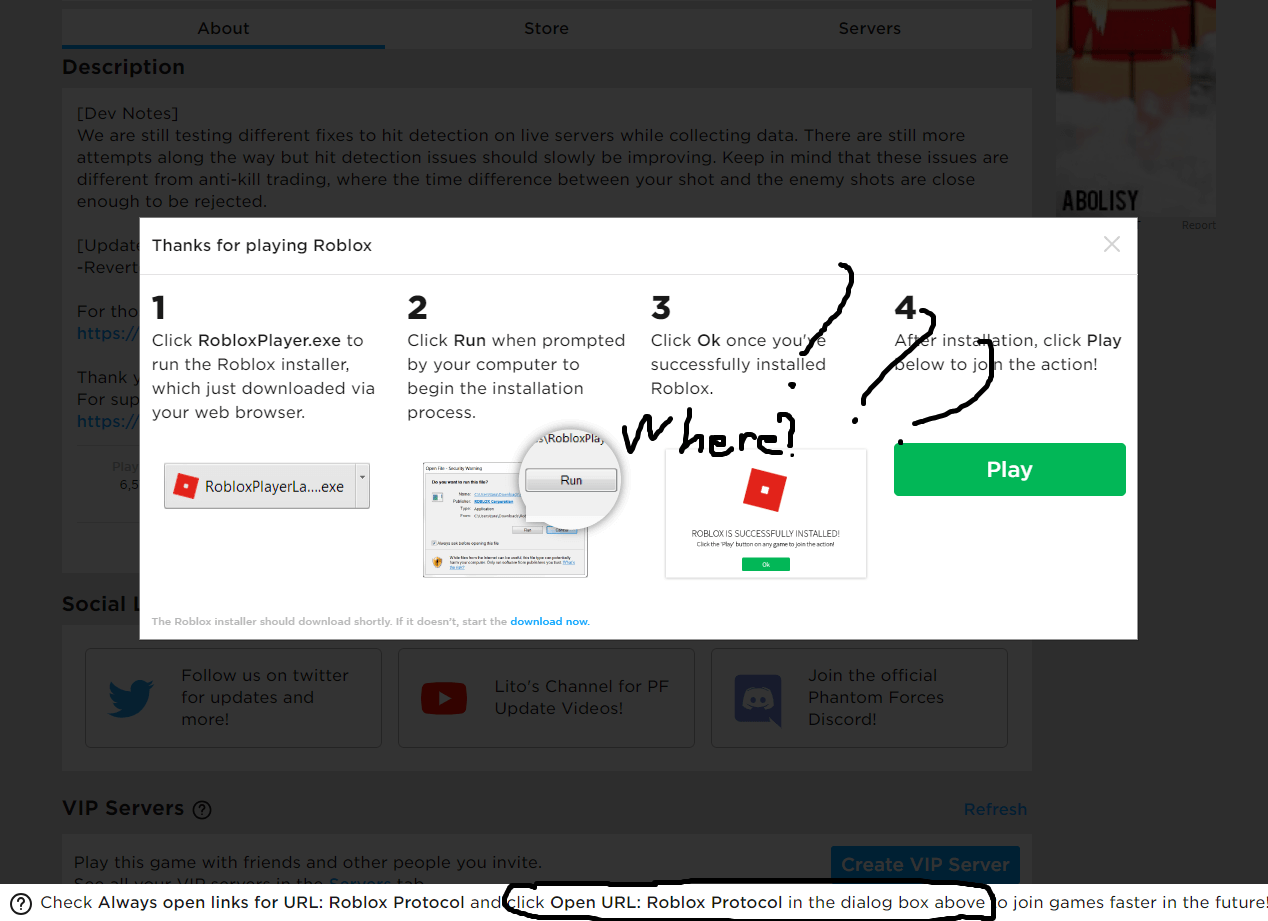
Task: Click the Report link under the ad
Action: coord(1198,225)
